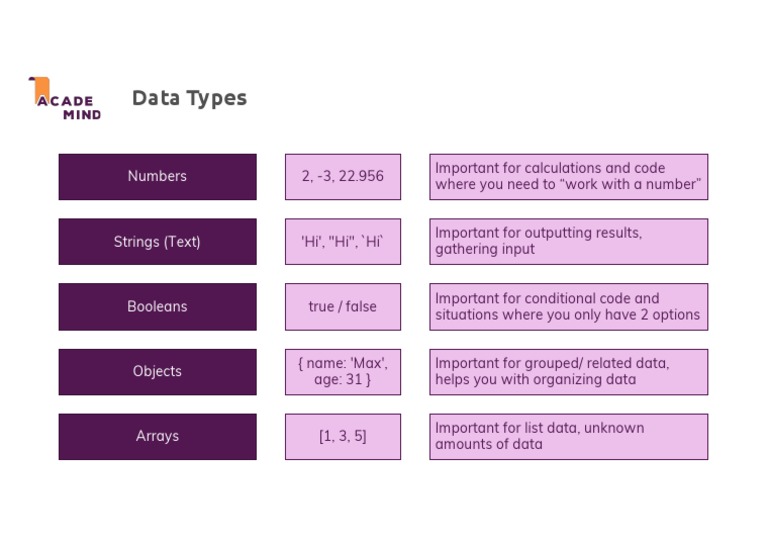Click the conditional code description box
Viewport: 768px width, 543px height.
[x=568, y=306]
